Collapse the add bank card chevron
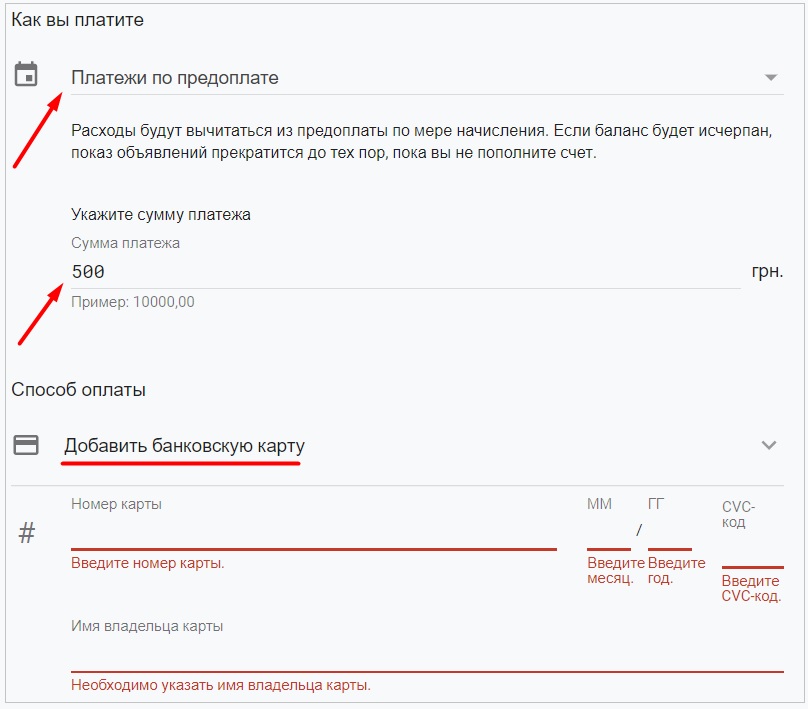Image resolution: width=808 pixels, height=709 pixels. [769, 445]
